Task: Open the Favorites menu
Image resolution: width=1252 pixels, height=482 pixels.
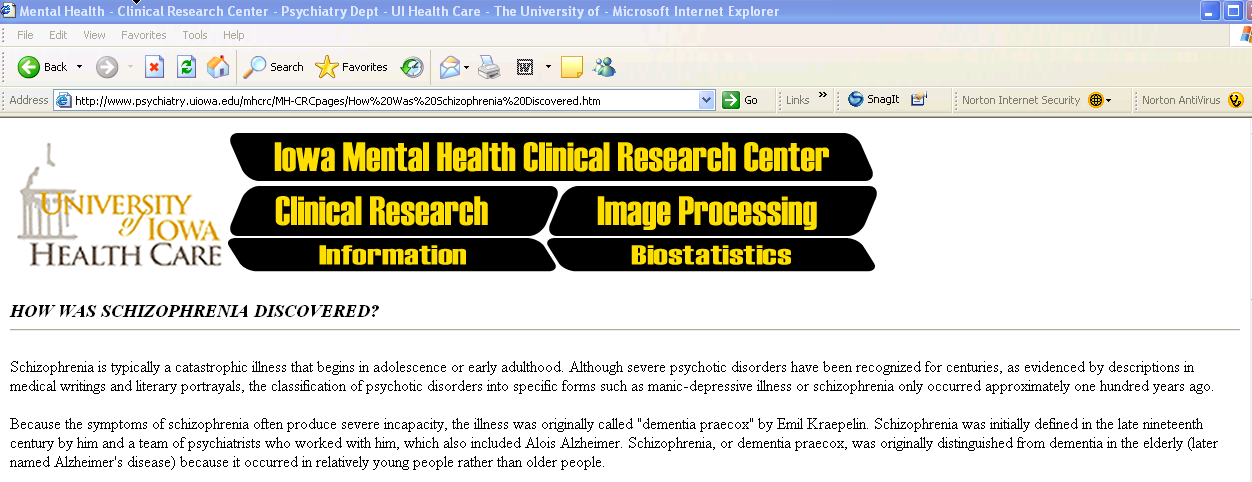Action: (x=144, y=35)
